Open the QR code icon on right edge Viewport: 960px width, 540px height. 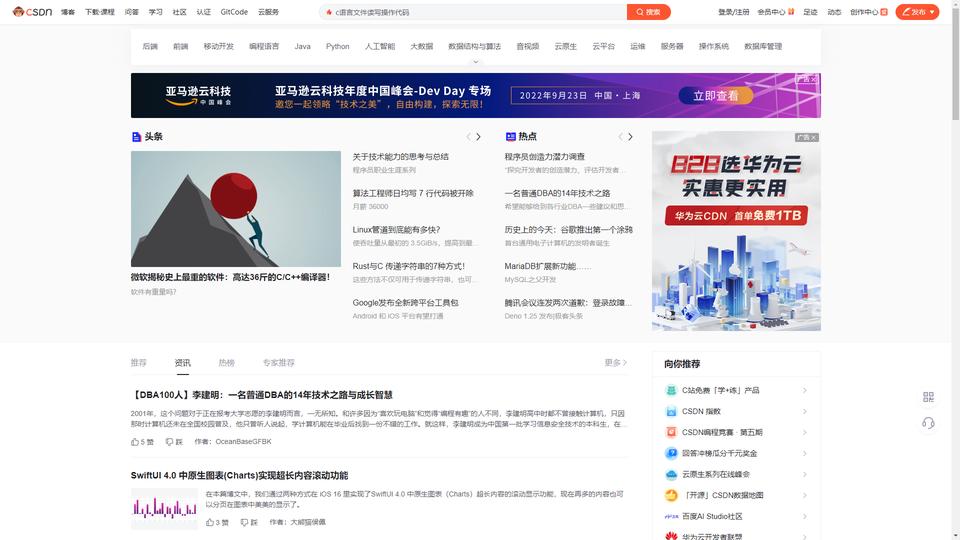(x=928, y=397)
